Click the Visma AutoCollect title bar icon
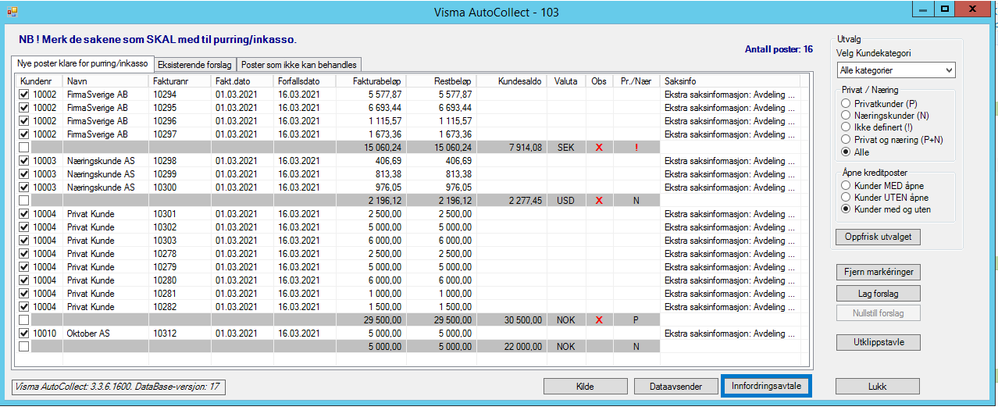Image resolution: width=998 pixels, height=407 pixels. click(x=11, y=11)
